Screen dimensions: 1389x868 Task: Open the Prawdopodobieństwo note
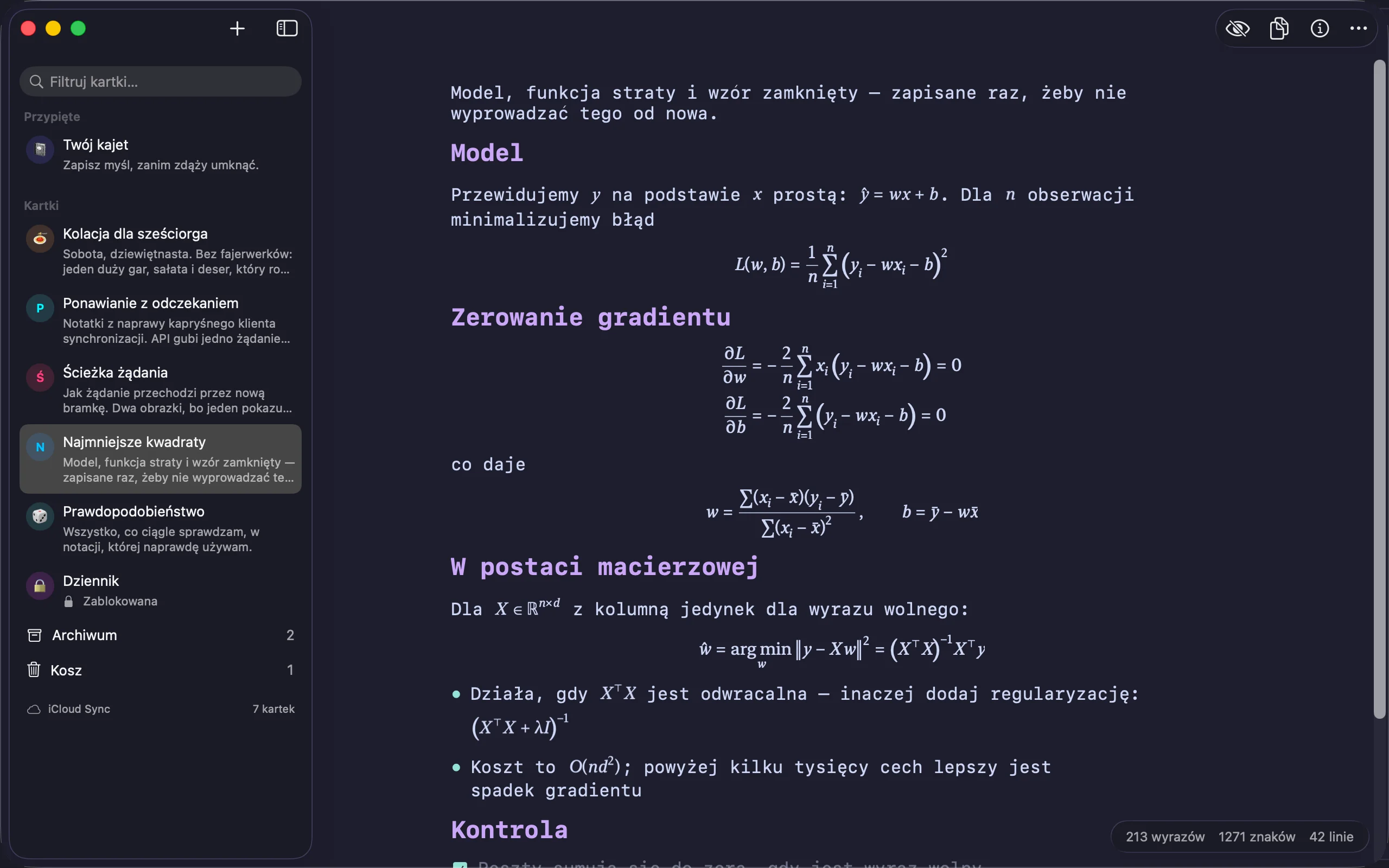(x=160, y=528)
